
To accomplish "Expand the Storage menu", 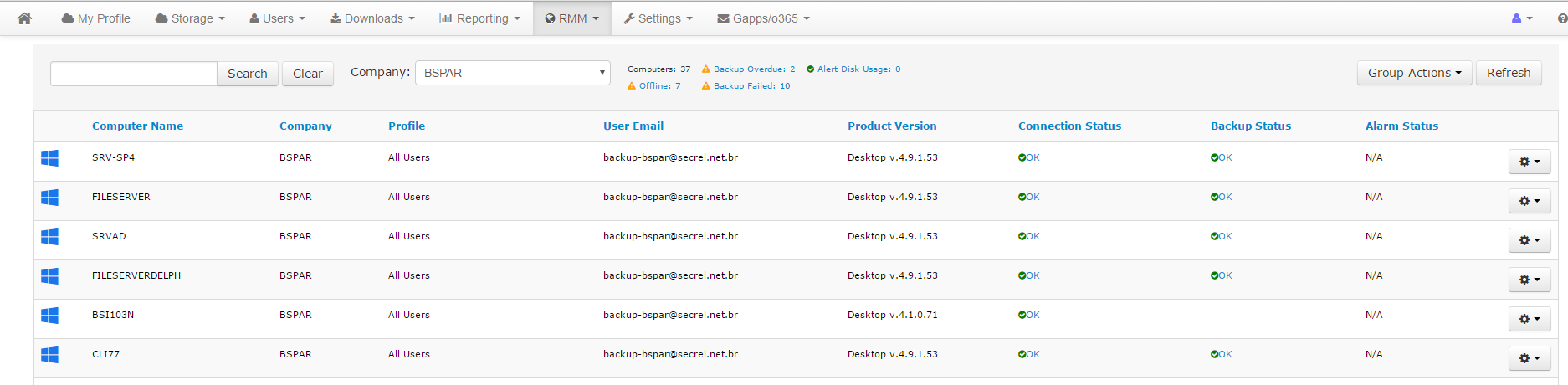I will 190,18.
